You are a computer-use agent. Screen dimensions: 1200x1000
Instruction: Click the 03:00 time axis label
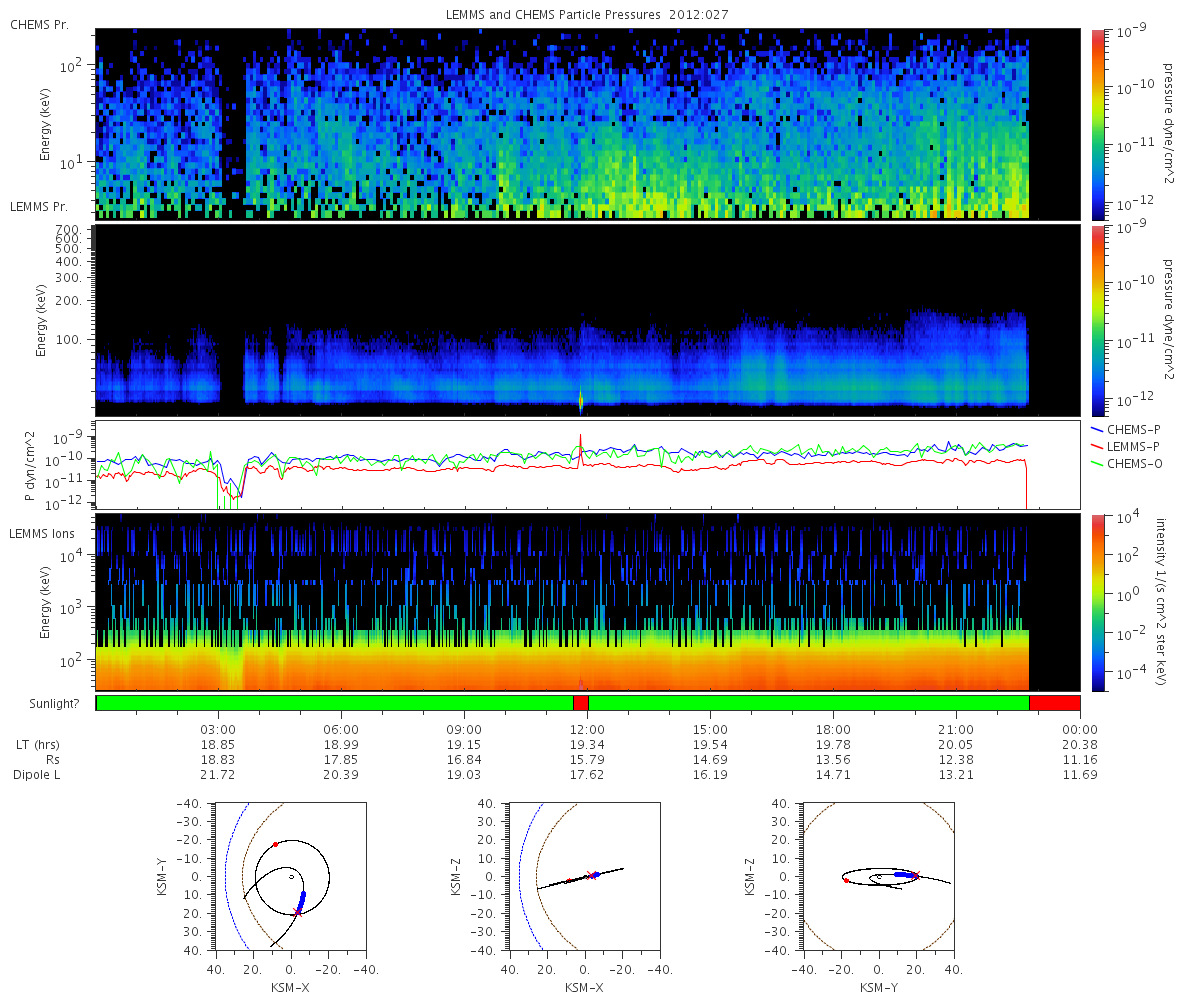click(x=218, y=730)
